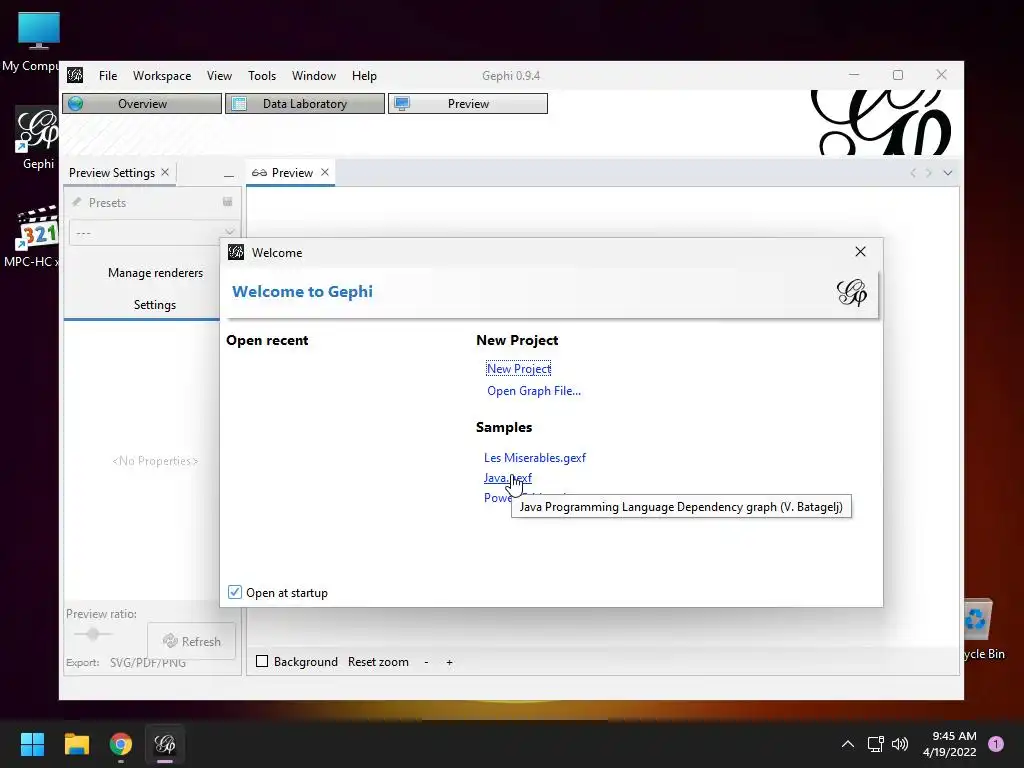This screenshot has width=1024, height=768.
Task: Uncheck Open at startup checkbox
Action: click(234, 592)
